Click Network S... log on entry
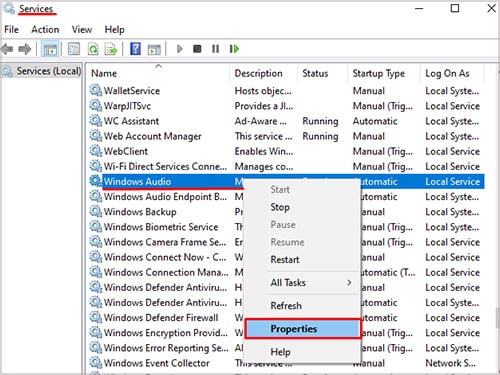This screenshot has width=500, height=375. (450, 363)
